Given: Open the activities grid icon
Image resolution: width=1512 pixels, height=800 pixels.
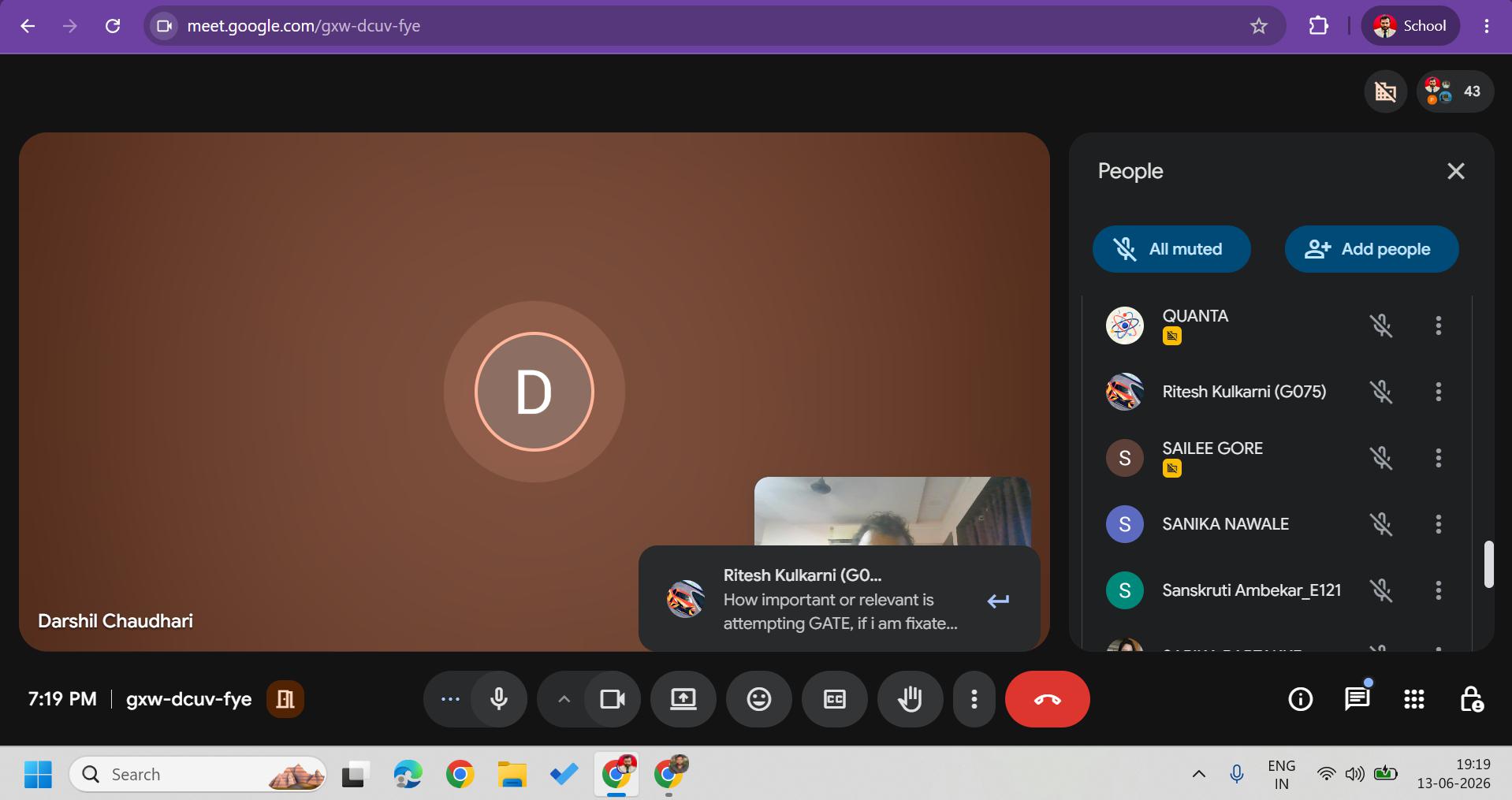Looking at the screenshot, I should tap(1414, 699).
